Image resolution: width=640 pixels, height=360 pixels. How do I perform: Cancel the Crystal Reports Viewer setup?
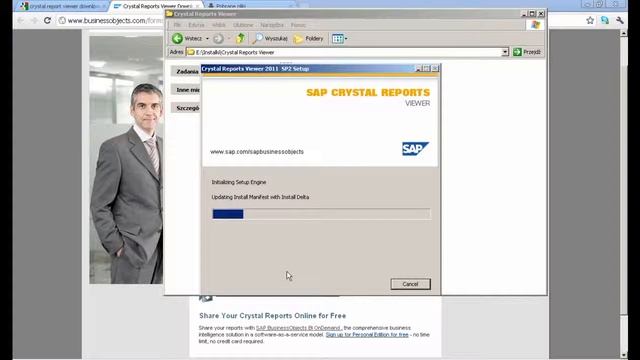pyautogui.click(x=410, y=284)
